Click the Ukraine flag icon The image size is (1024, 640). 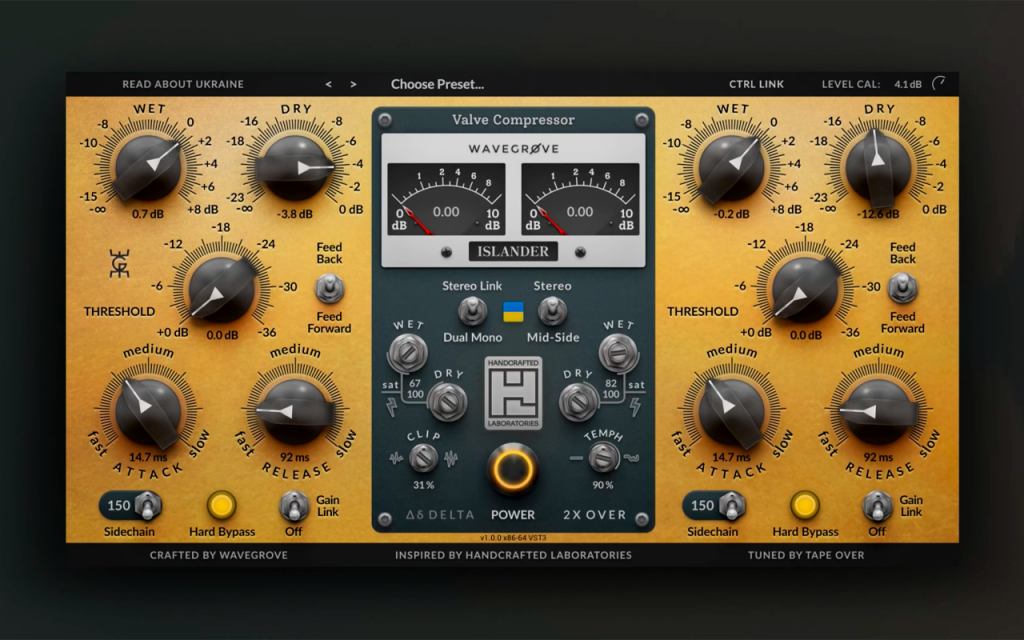pyautogui.click(x=513, y=312)
